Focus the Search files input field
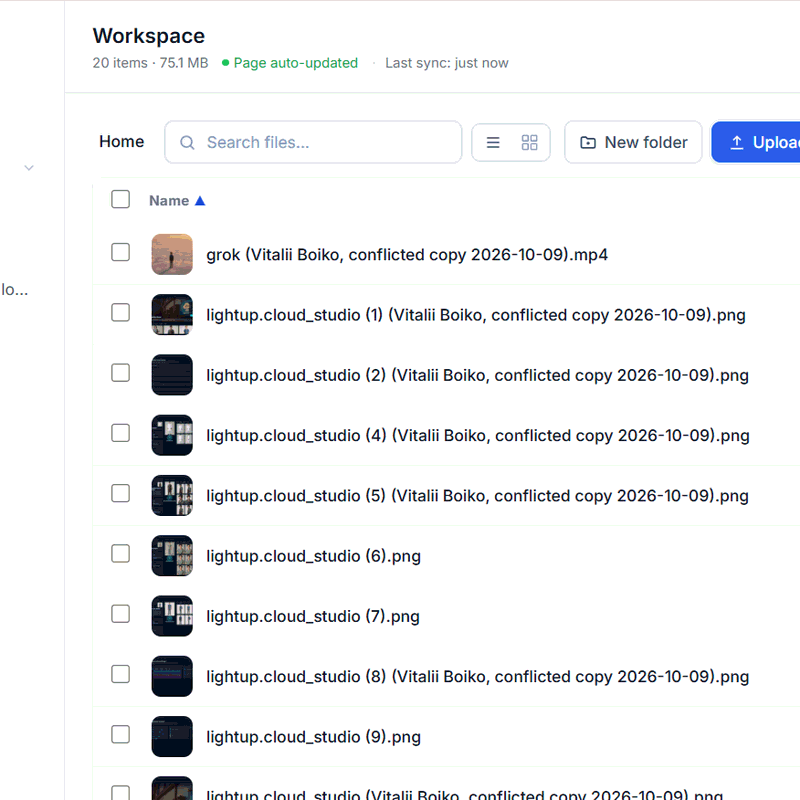The image size is (800, 800). click(313, 142)
